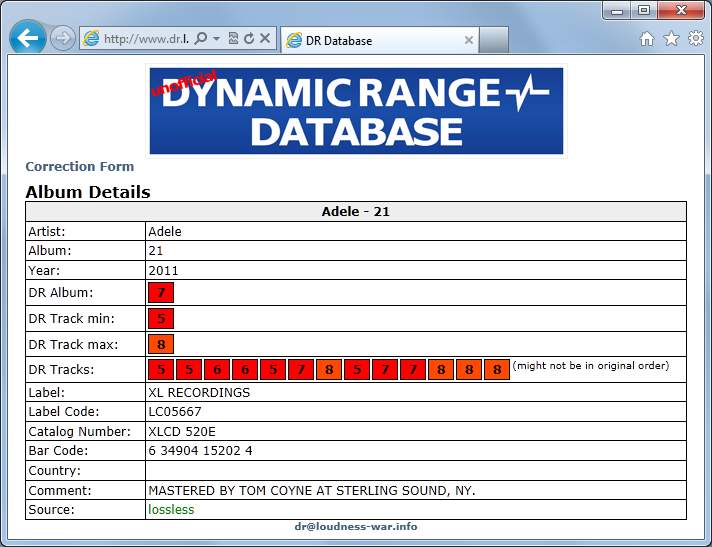Minimize the browser window

click(x=616, y=10)
